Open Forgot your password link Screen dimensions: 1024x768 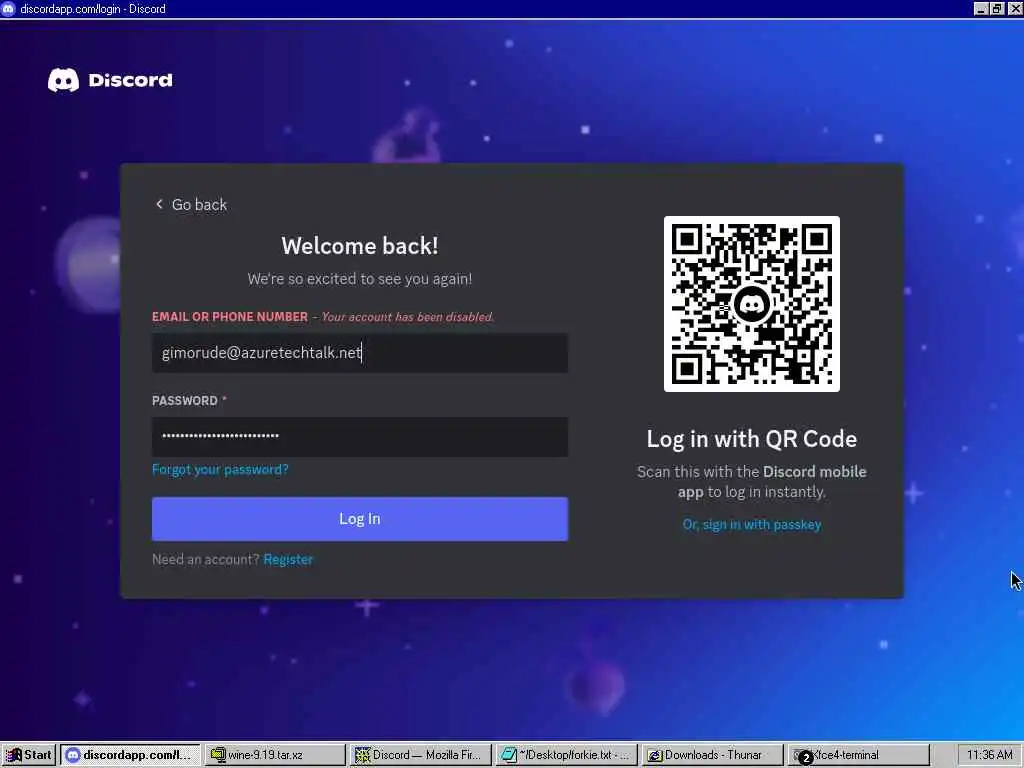(220, 469)
